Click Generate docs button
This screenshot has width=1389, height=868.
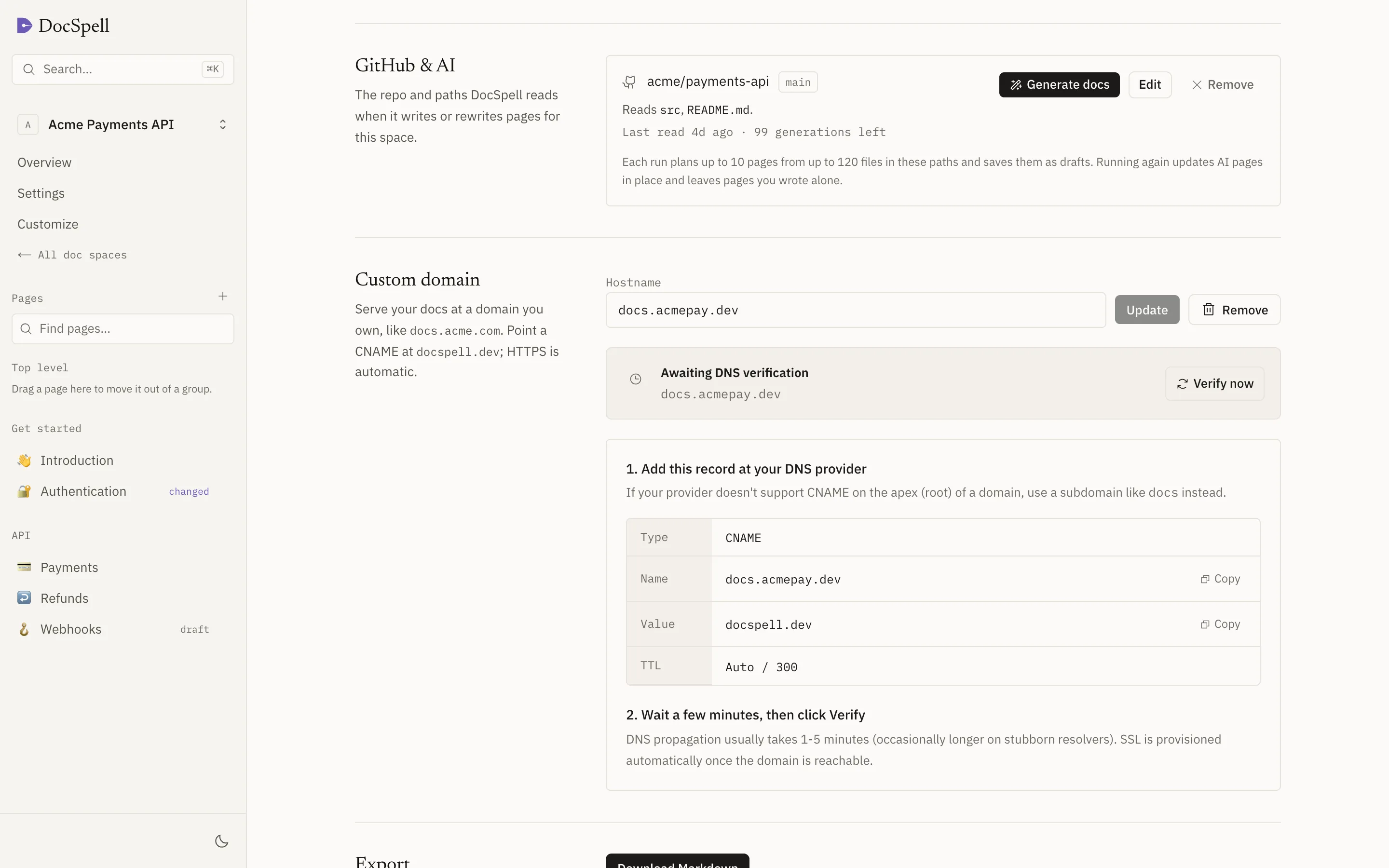point(1059,85)
